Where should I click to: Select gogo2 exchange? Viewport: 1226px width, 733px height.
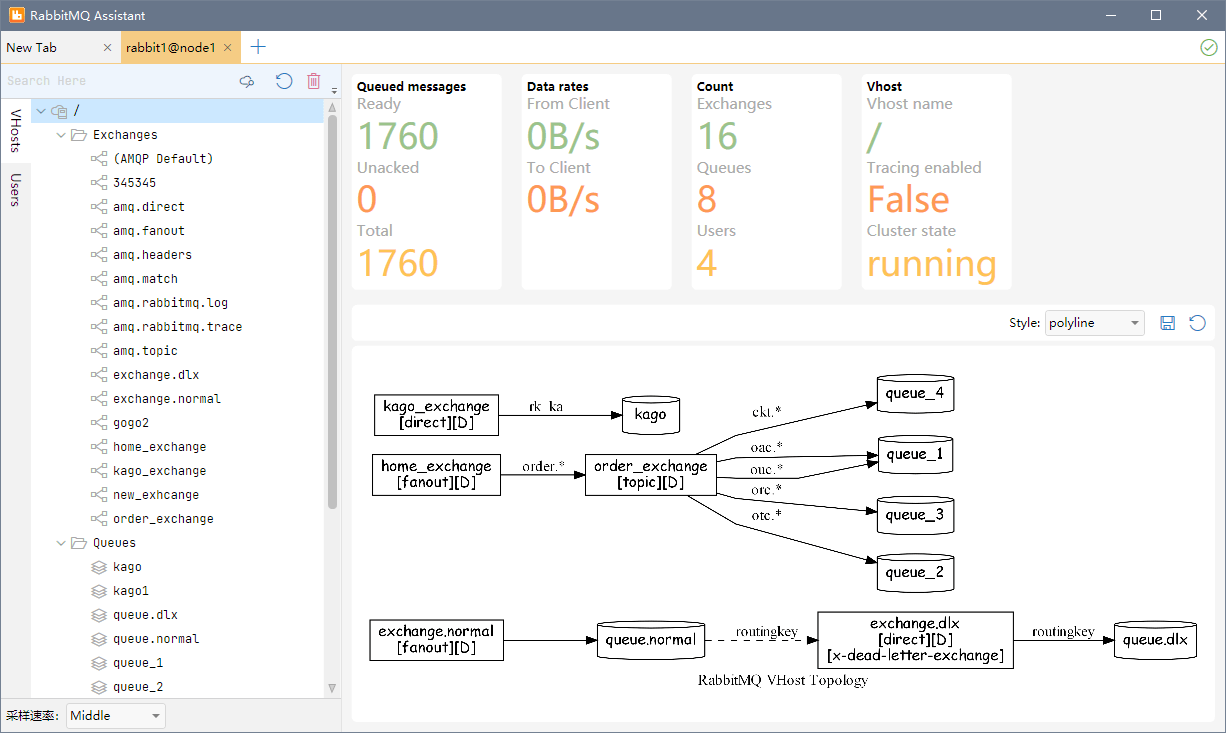pos(131,423)
